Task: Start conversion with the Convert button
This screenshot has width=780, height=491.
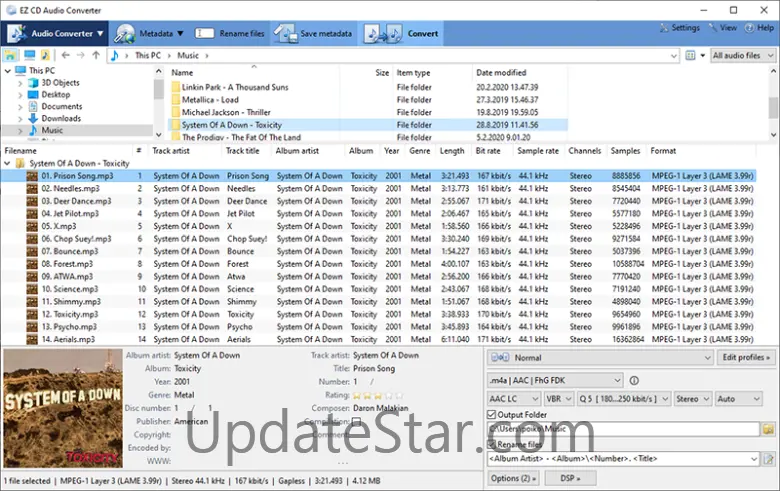Action: [401, 33]
